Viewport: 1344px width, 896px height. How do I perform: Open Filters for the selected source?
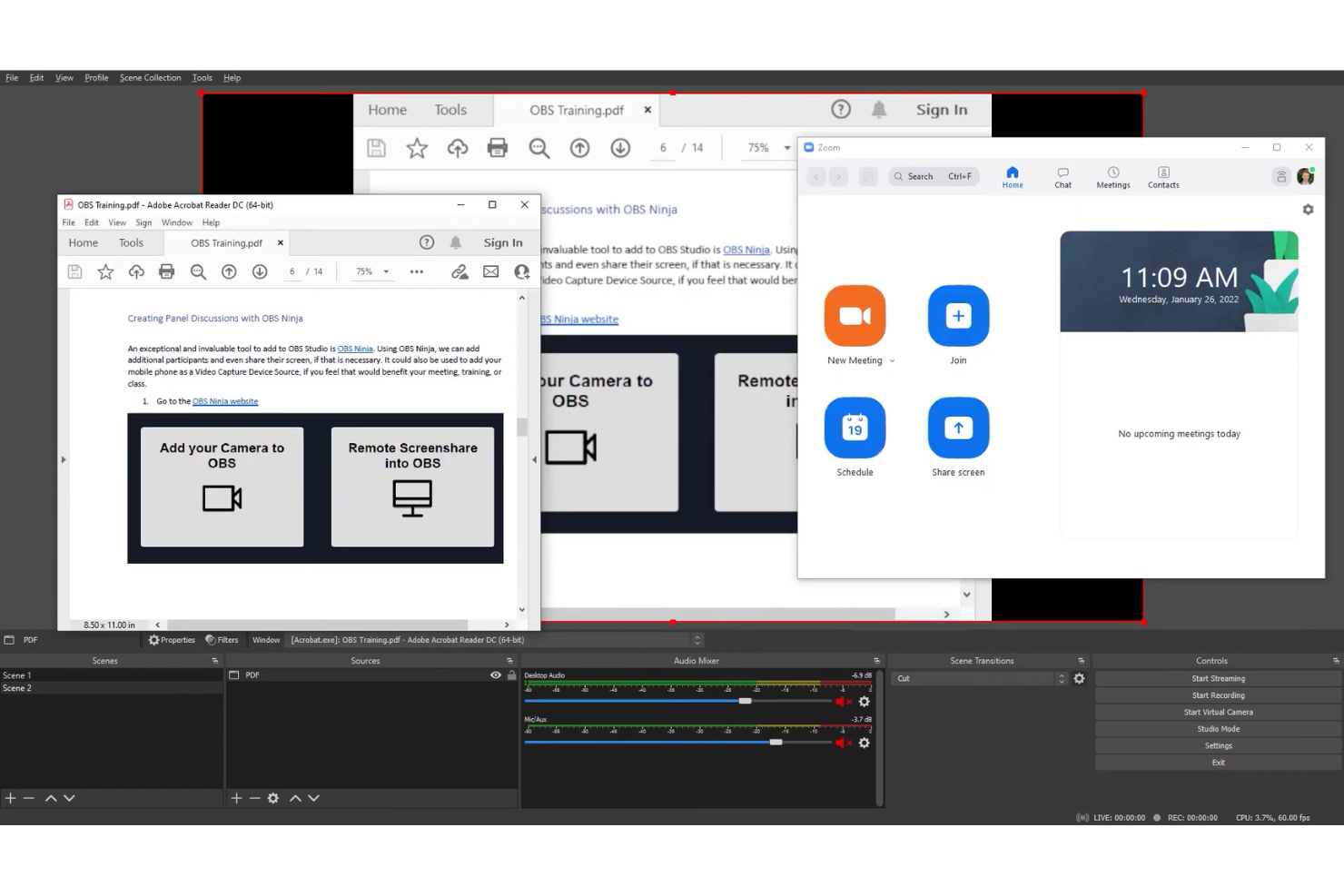[x=222, y=639]
